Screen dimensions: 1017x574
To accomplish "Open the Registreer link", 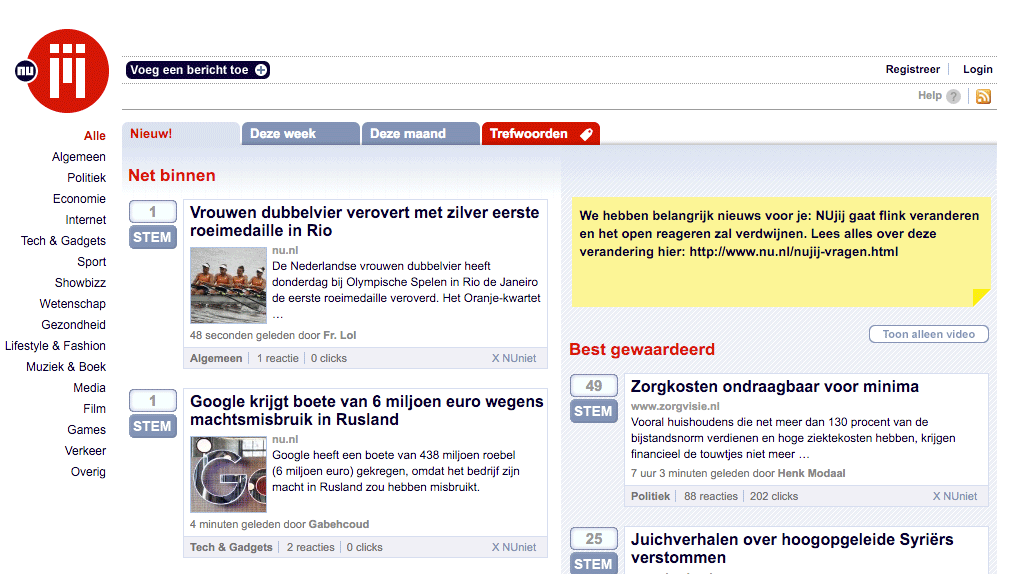I will (912, 70).
